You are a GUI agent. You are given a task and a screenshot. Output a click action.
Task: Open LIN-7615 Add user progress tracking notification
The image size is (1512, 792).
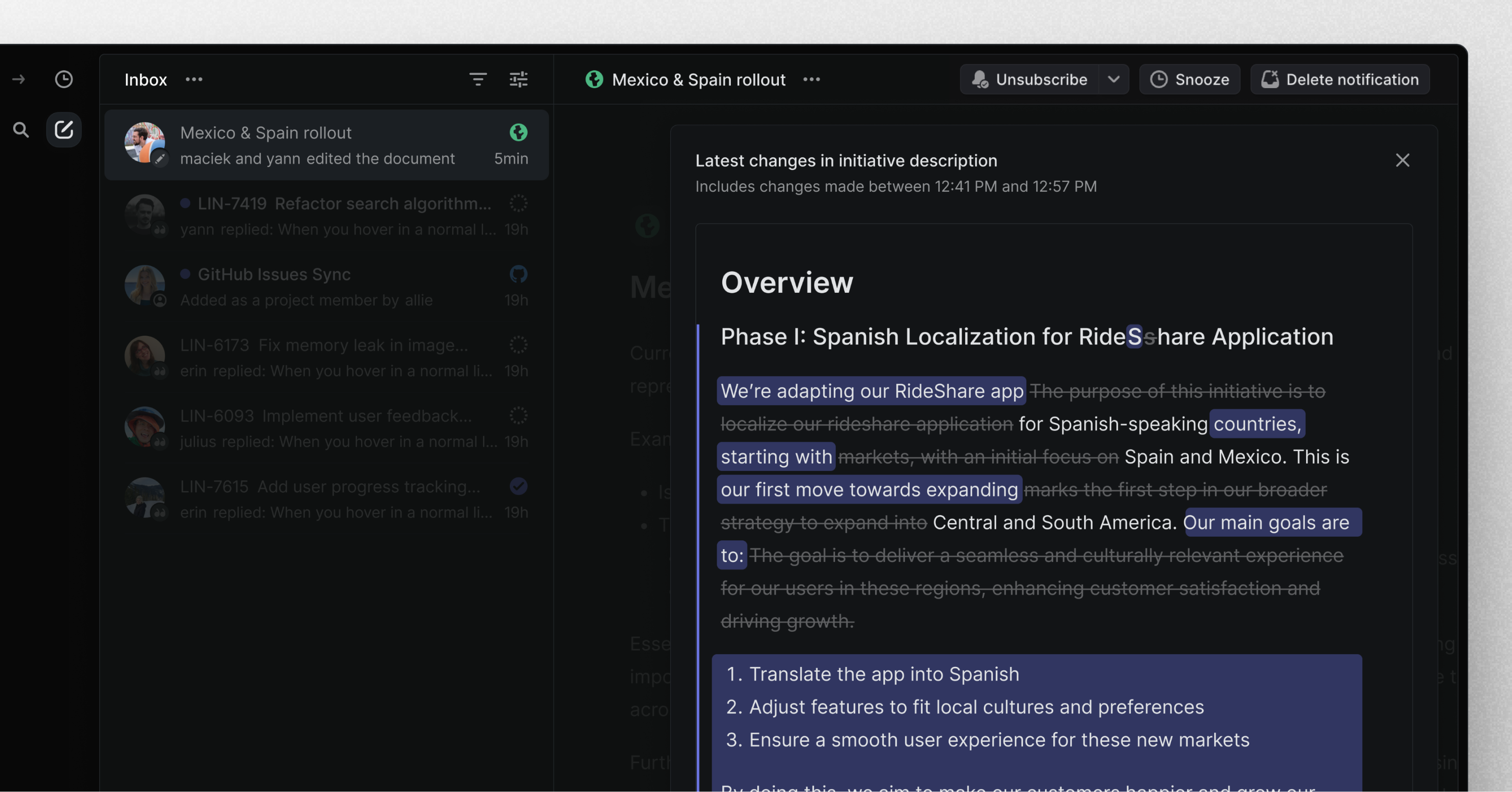(x=326, y=499)
